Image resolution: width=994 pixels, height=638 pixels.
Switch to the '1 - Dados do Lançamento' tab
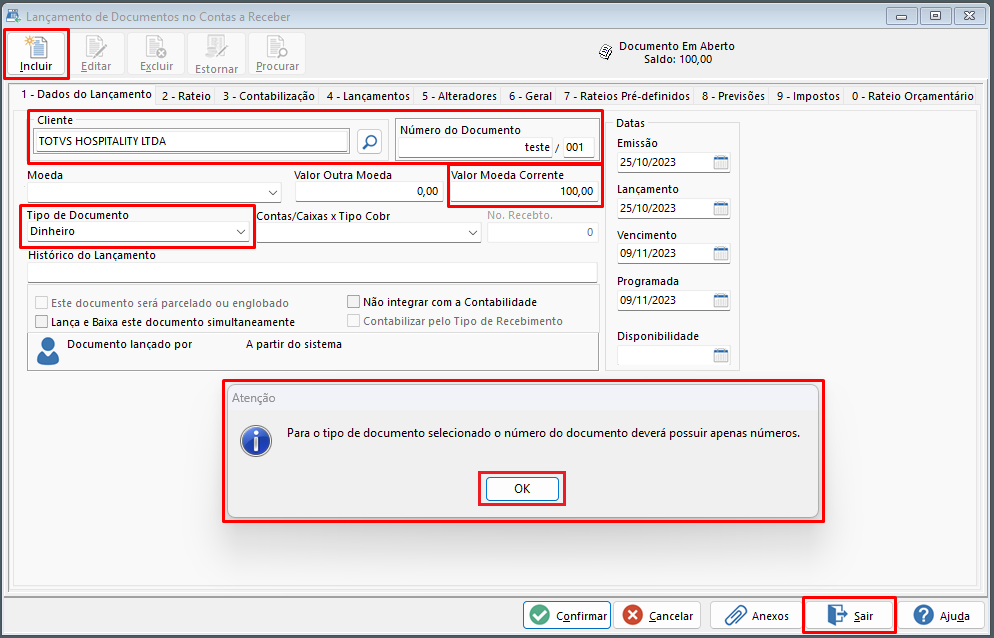(86, 94)
